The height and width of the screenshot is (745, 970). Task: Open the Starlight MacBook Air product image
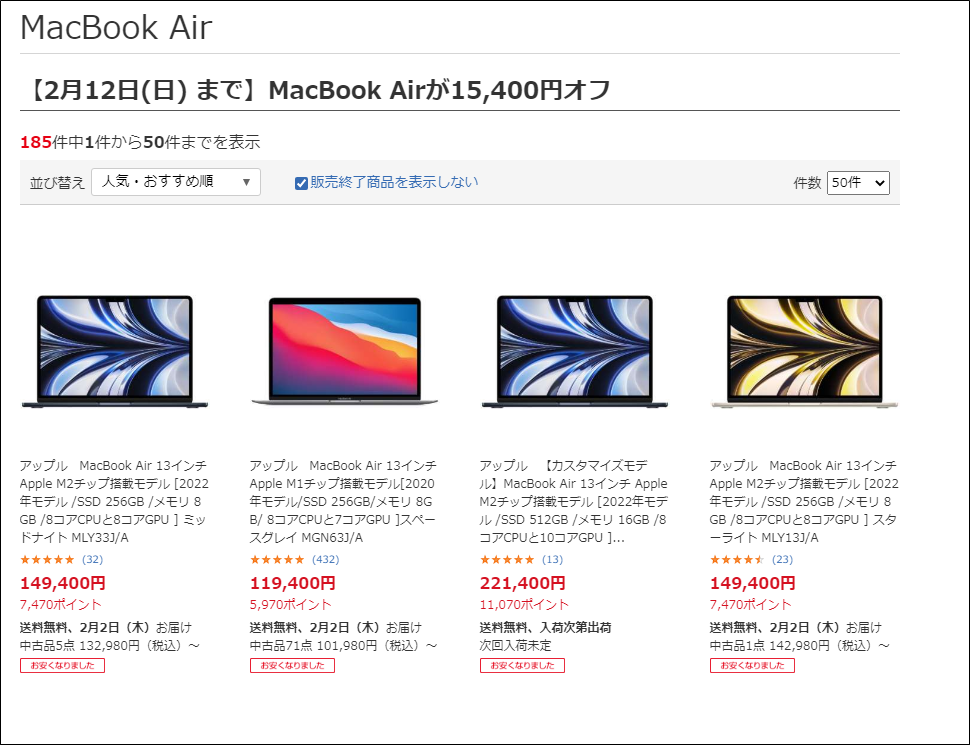tap(805, 351)
